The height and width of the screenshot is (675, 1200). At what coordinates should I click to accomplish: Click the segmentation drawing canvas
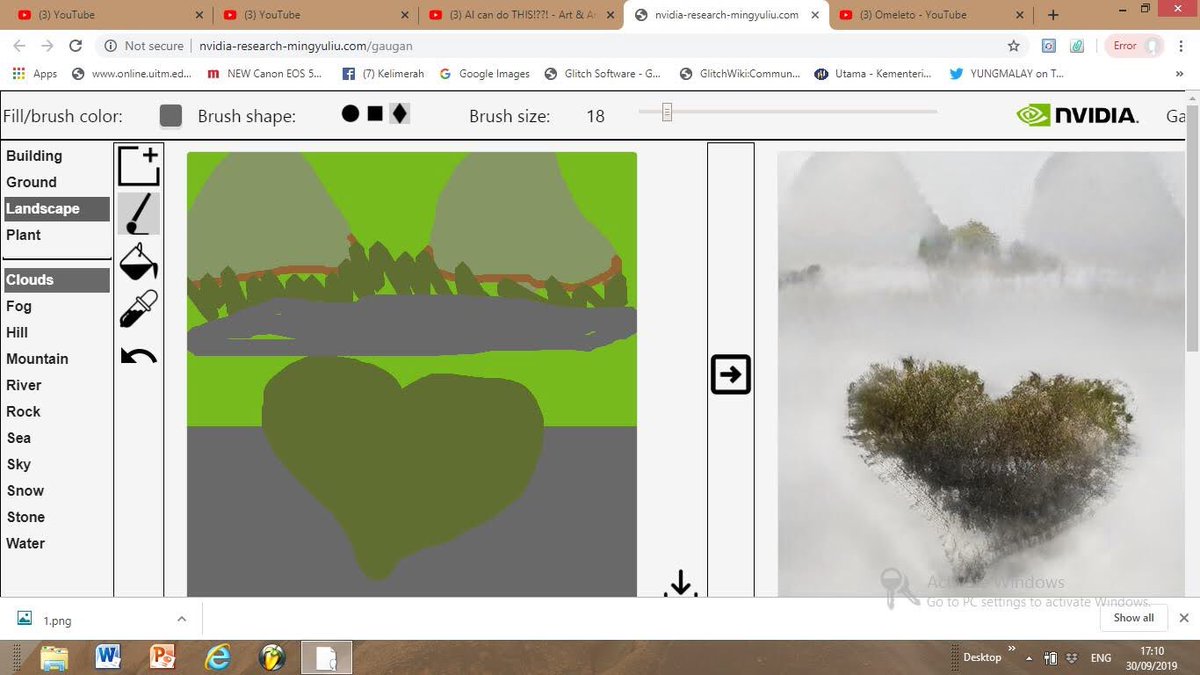click(x=412, y=374)
